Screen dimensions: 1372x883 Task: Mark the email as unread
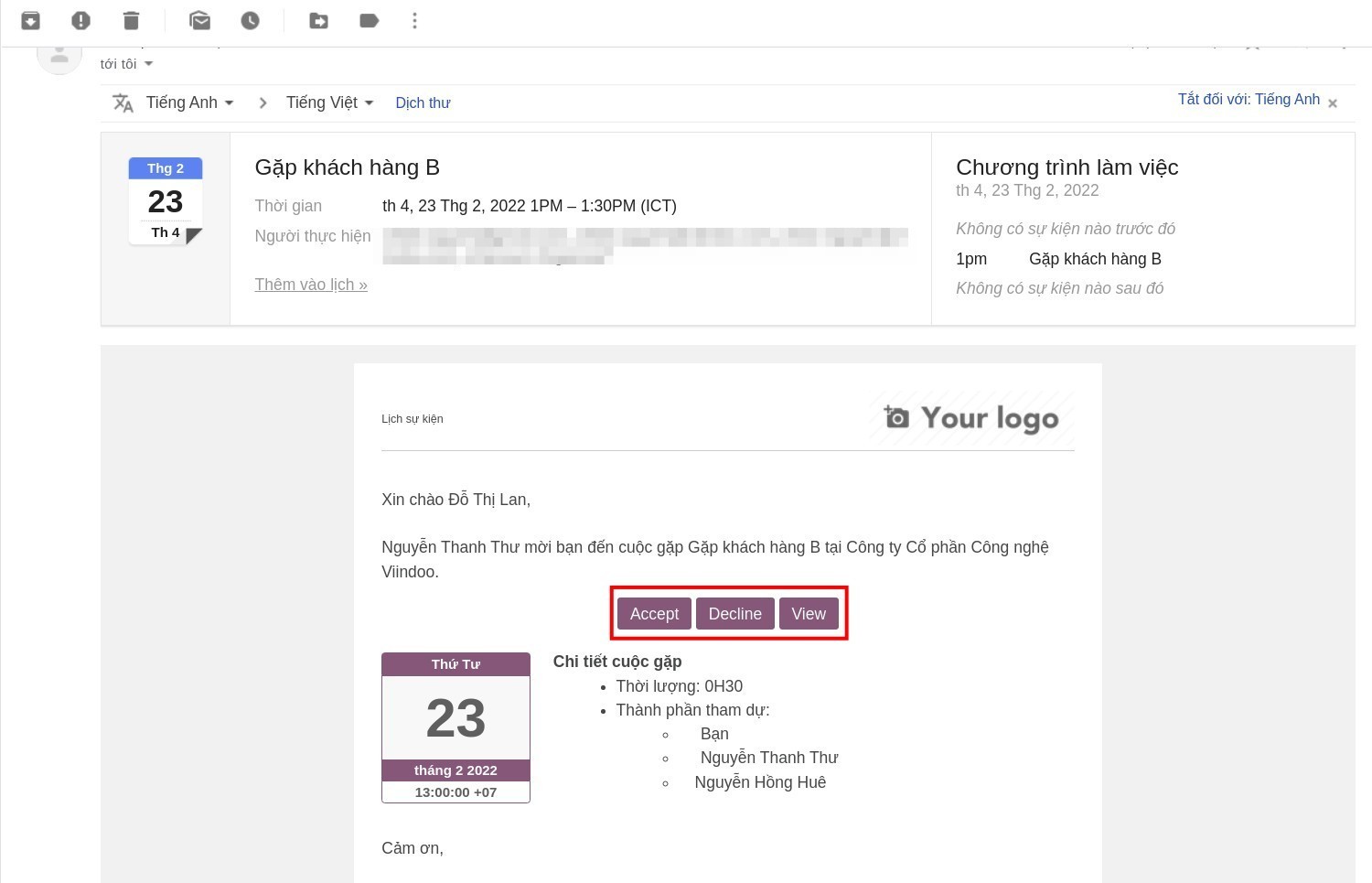point(199,20)
